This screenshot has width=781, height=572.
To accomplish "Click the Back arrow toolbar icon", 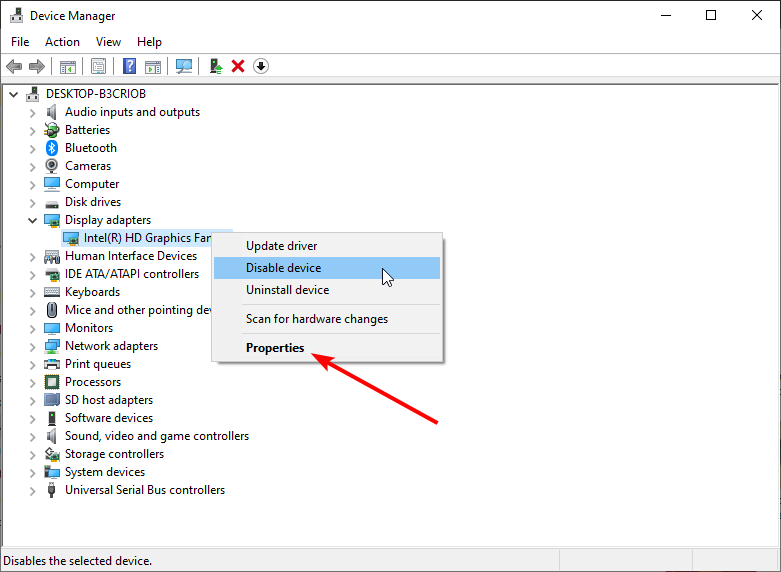I will [14, 66].
